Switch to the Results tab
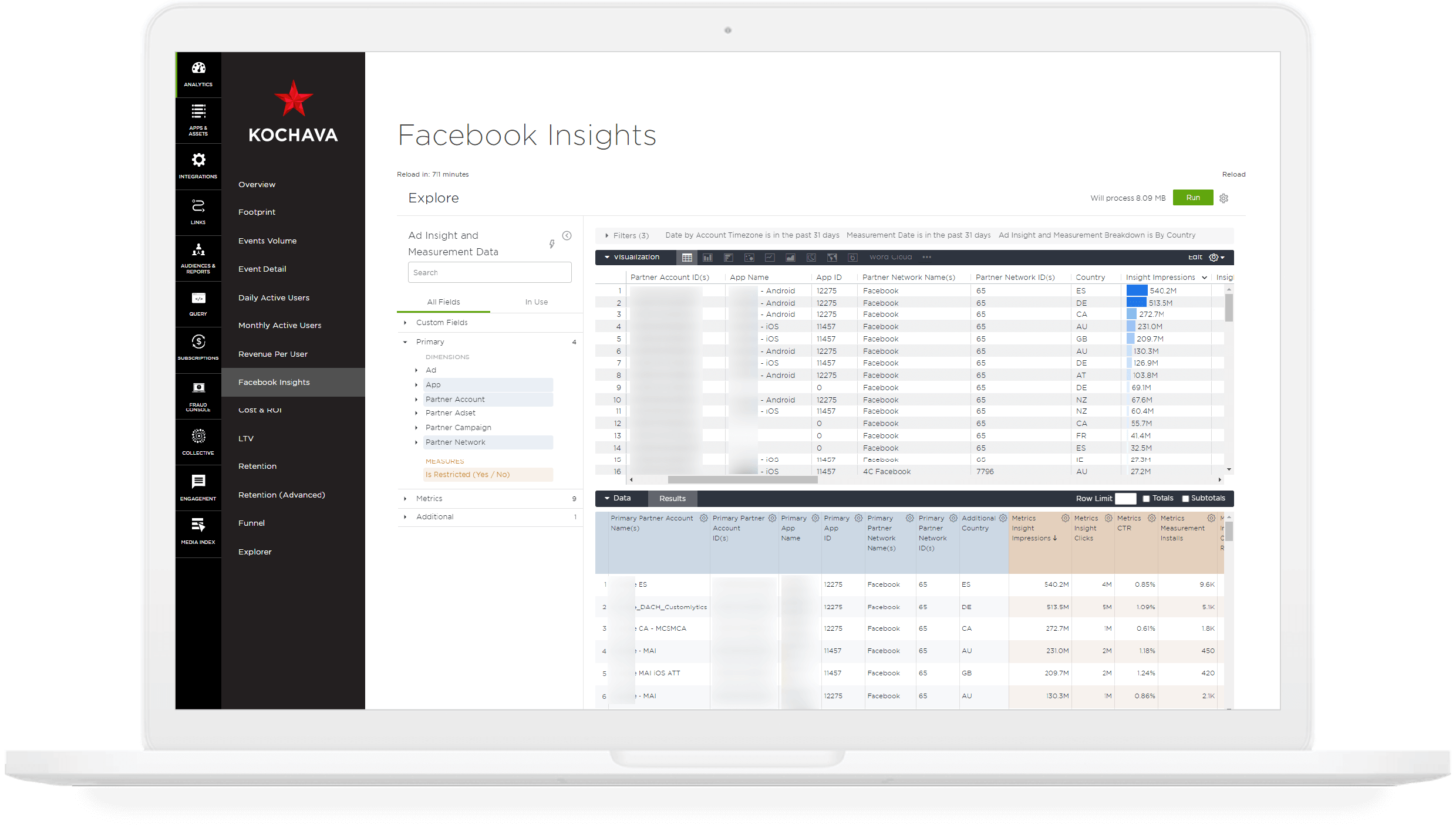This screenshot has width=1456, height=825. (671, 498)
